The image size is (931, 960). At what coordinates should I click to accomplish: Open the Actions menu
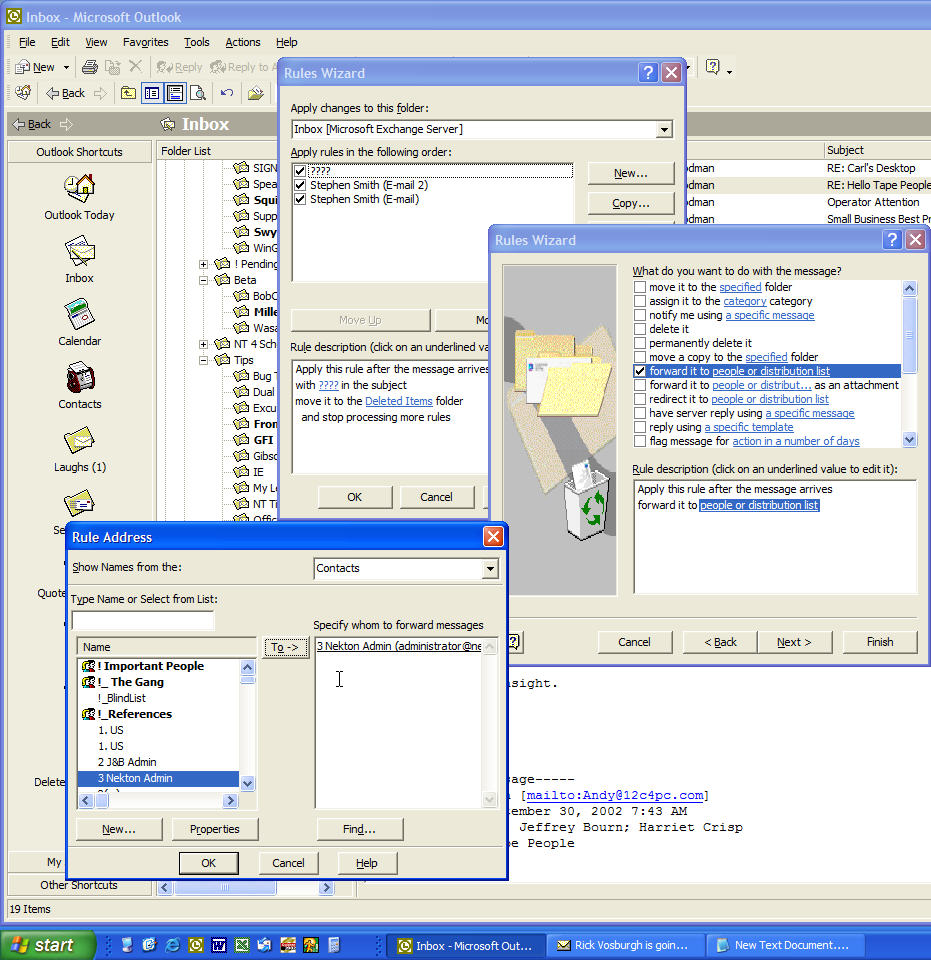[x=242, y=42]
